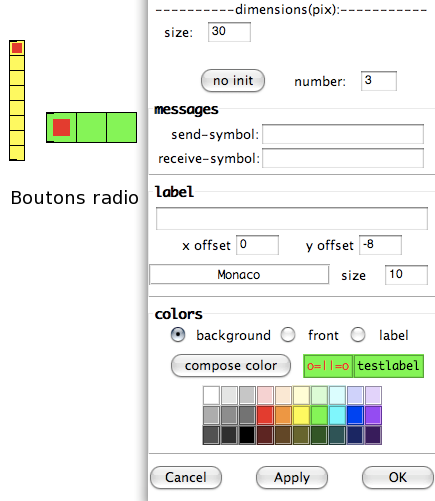Click the x offset field
This screenshot has height=501, width=435.
pos(257,245)
